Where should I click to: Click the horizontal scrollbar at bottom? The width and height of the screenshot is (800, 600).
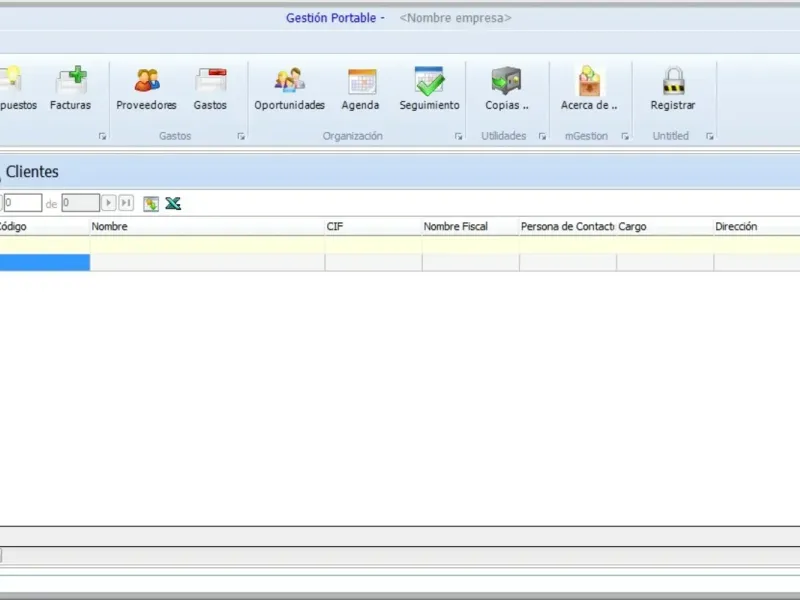pyautogui.click(x=400, y=556)
